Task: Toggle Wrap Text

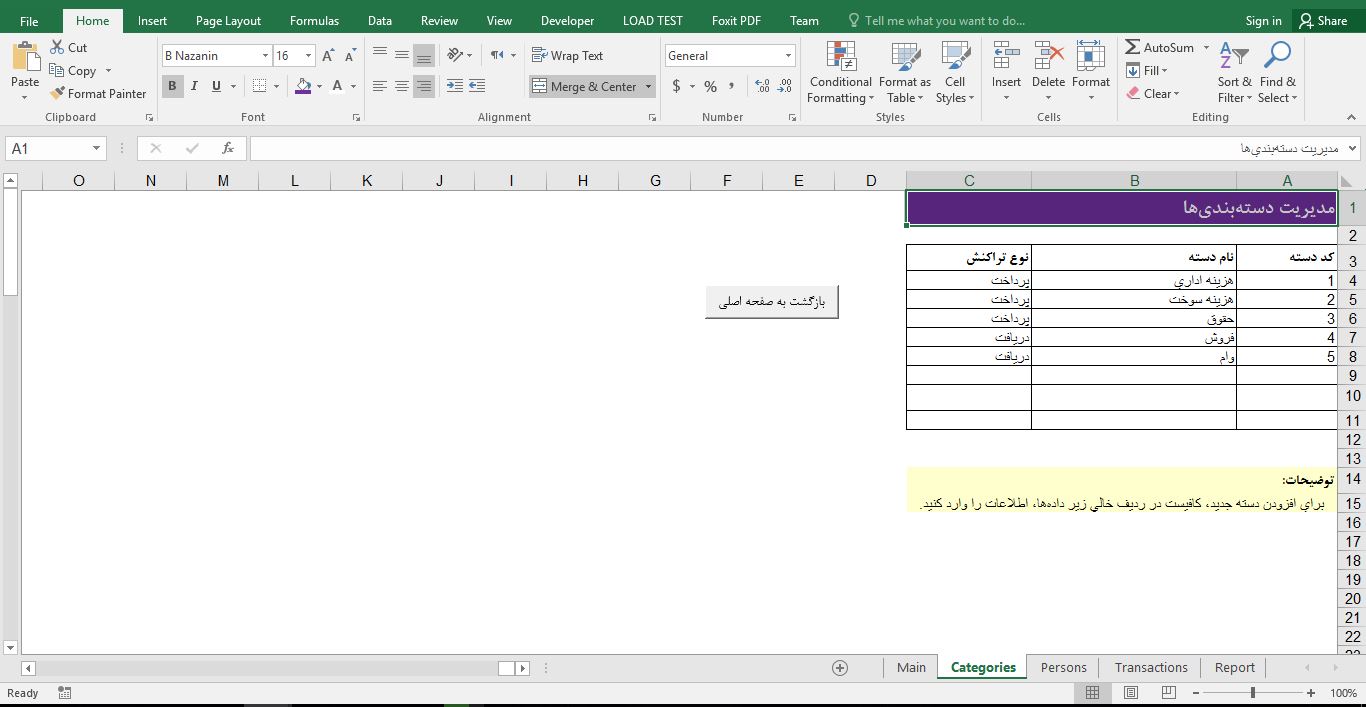Action: pyautogui.click(x=567, y=56)
